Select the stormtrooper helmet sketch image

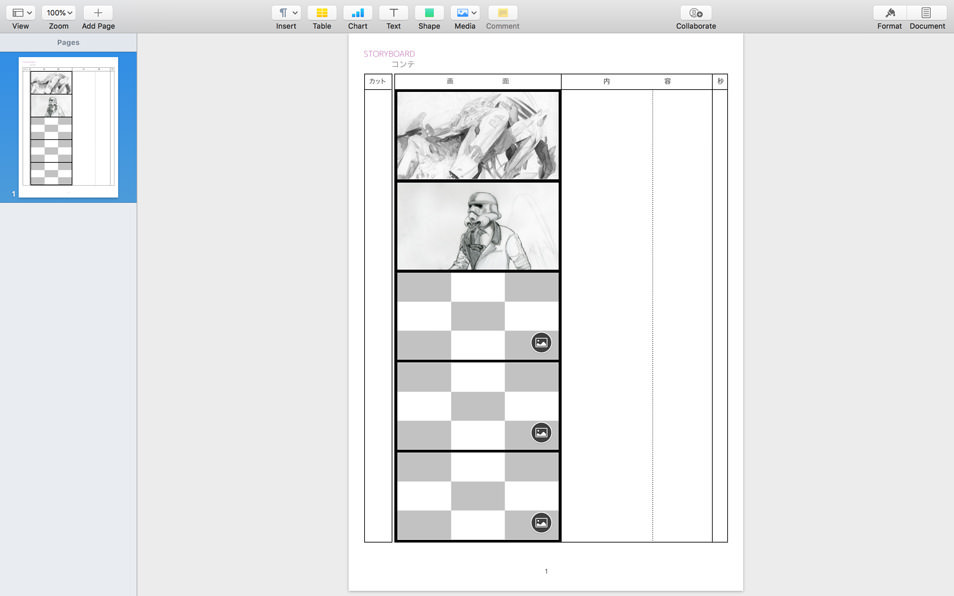478,226
